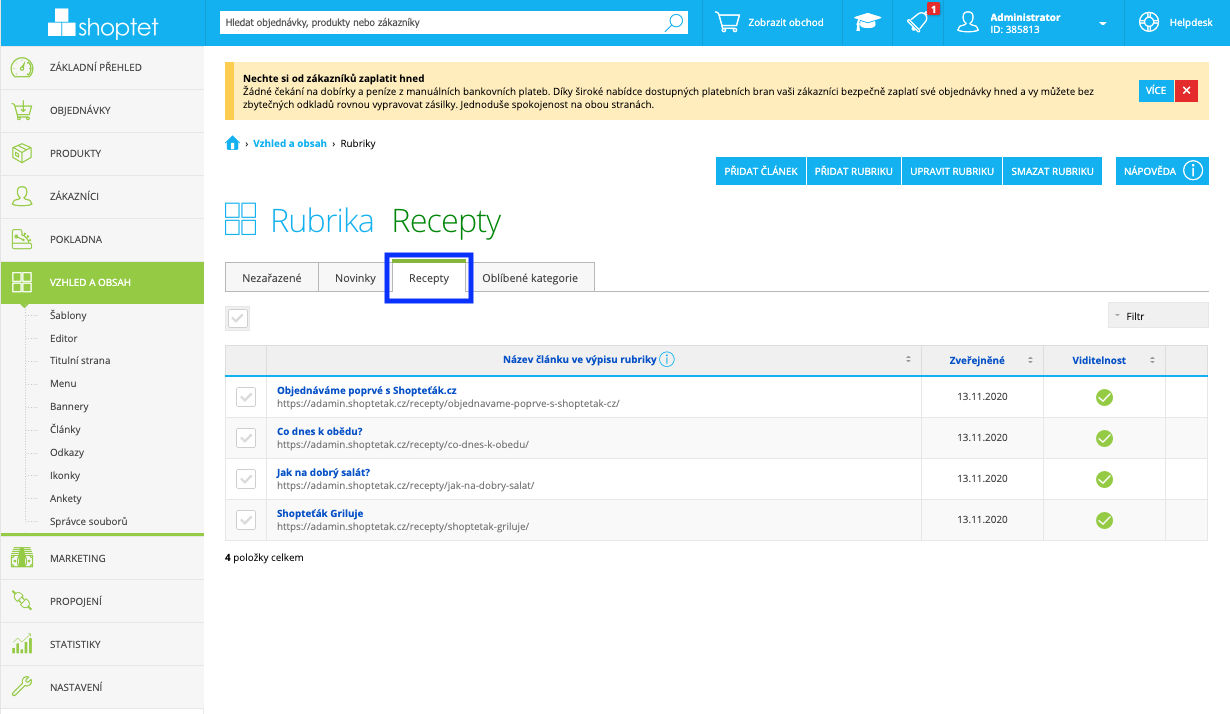The width and height of the screenshot is (1230, 714).
Task: Click the Přidat rubriku button
Action: 854,171
